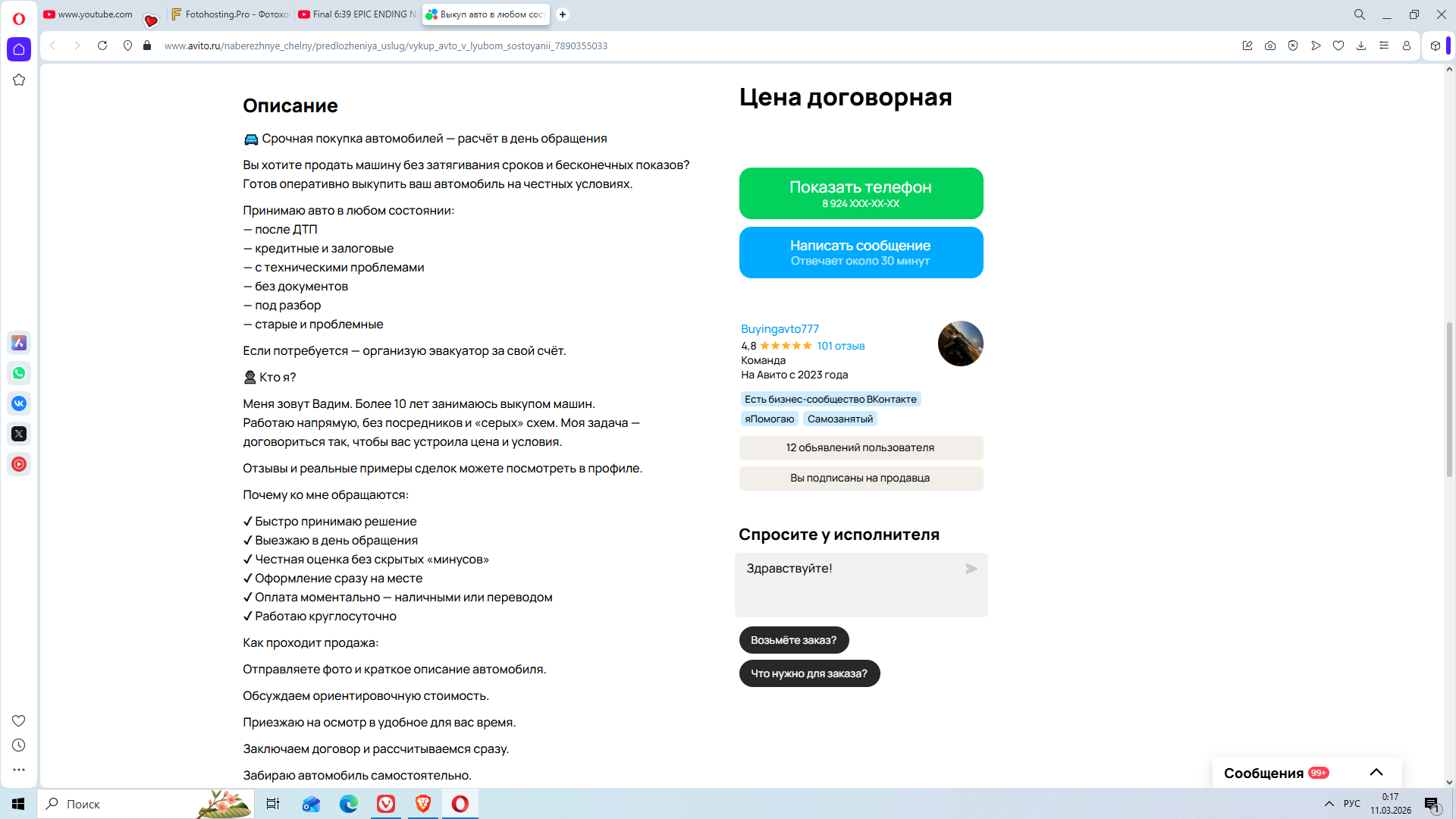Open browser history clock icon in sidebar
1456x819 pixels.
(19, 745)
